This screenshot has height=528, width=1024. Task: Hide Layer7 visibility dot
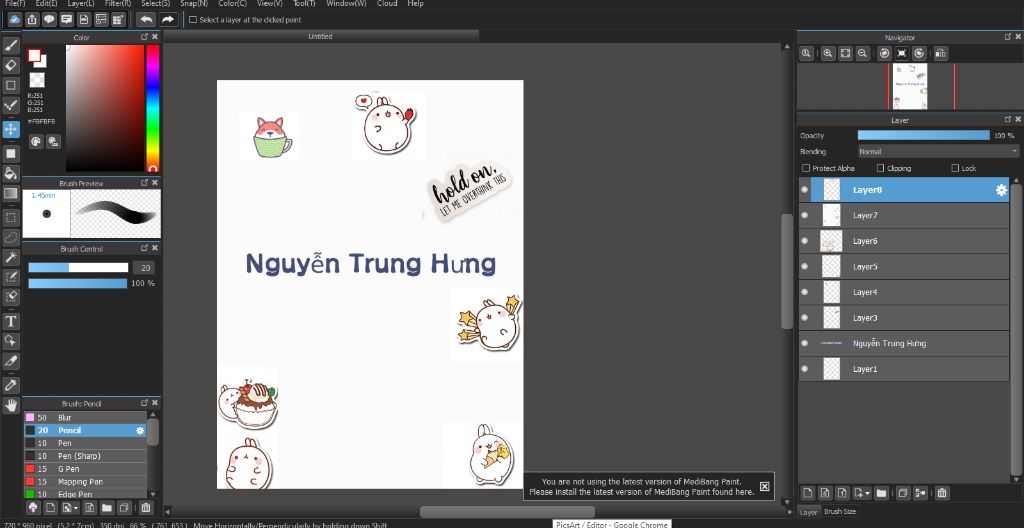coord(805,215)
